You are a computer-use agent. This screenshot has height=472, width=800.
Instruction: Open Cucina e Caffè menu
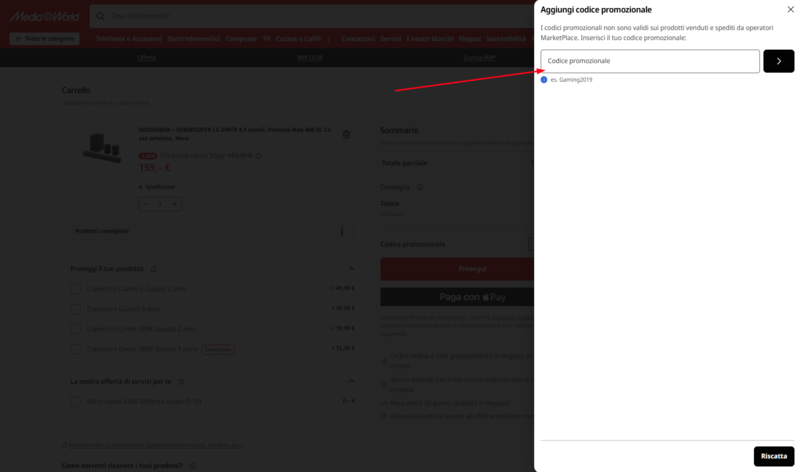(298, 39)
